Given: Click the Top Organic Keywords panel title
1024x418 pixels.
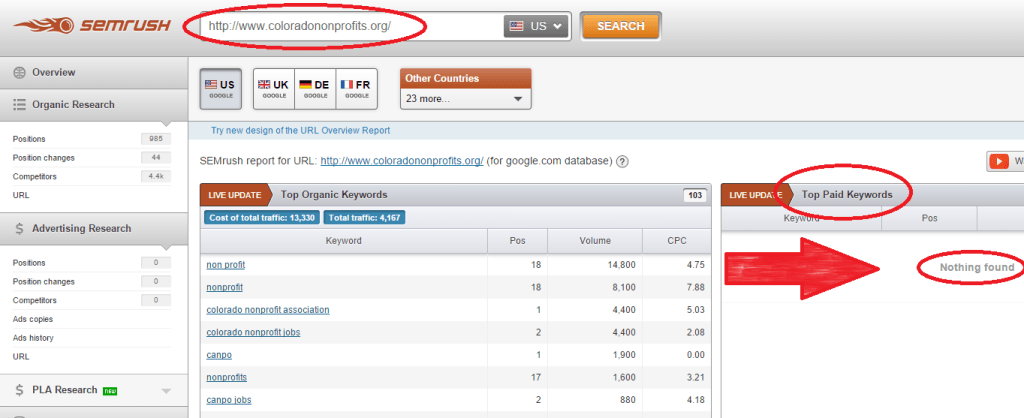Looking at the screenshot, I should point(334,195).
